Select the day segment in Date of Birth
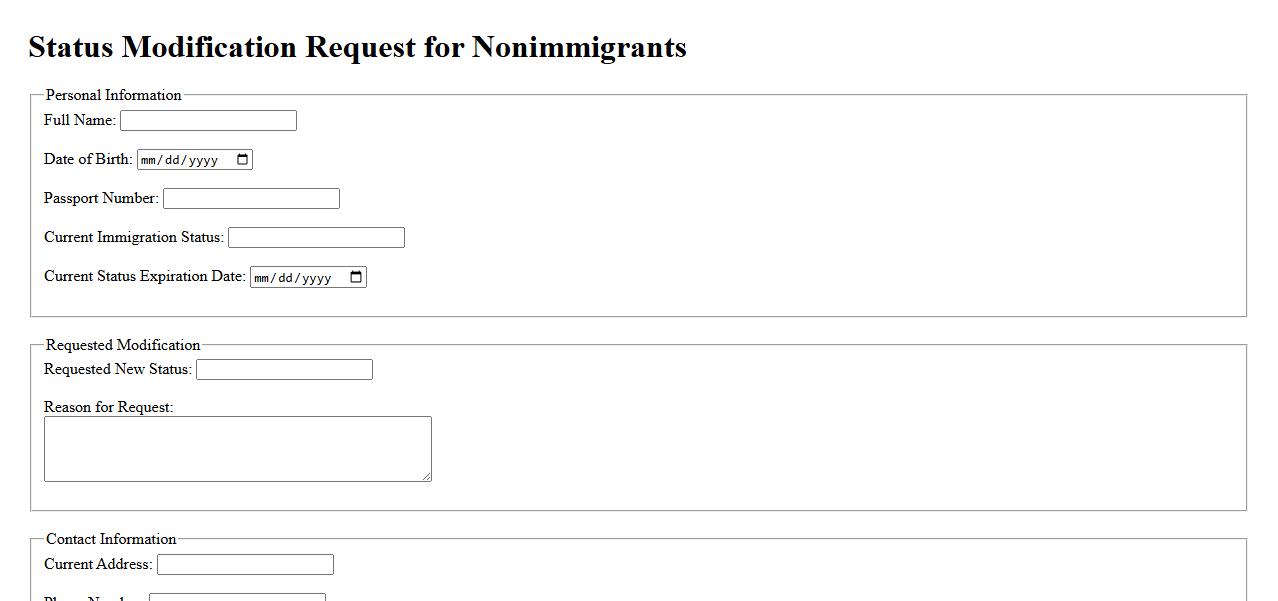 point(175,160)
